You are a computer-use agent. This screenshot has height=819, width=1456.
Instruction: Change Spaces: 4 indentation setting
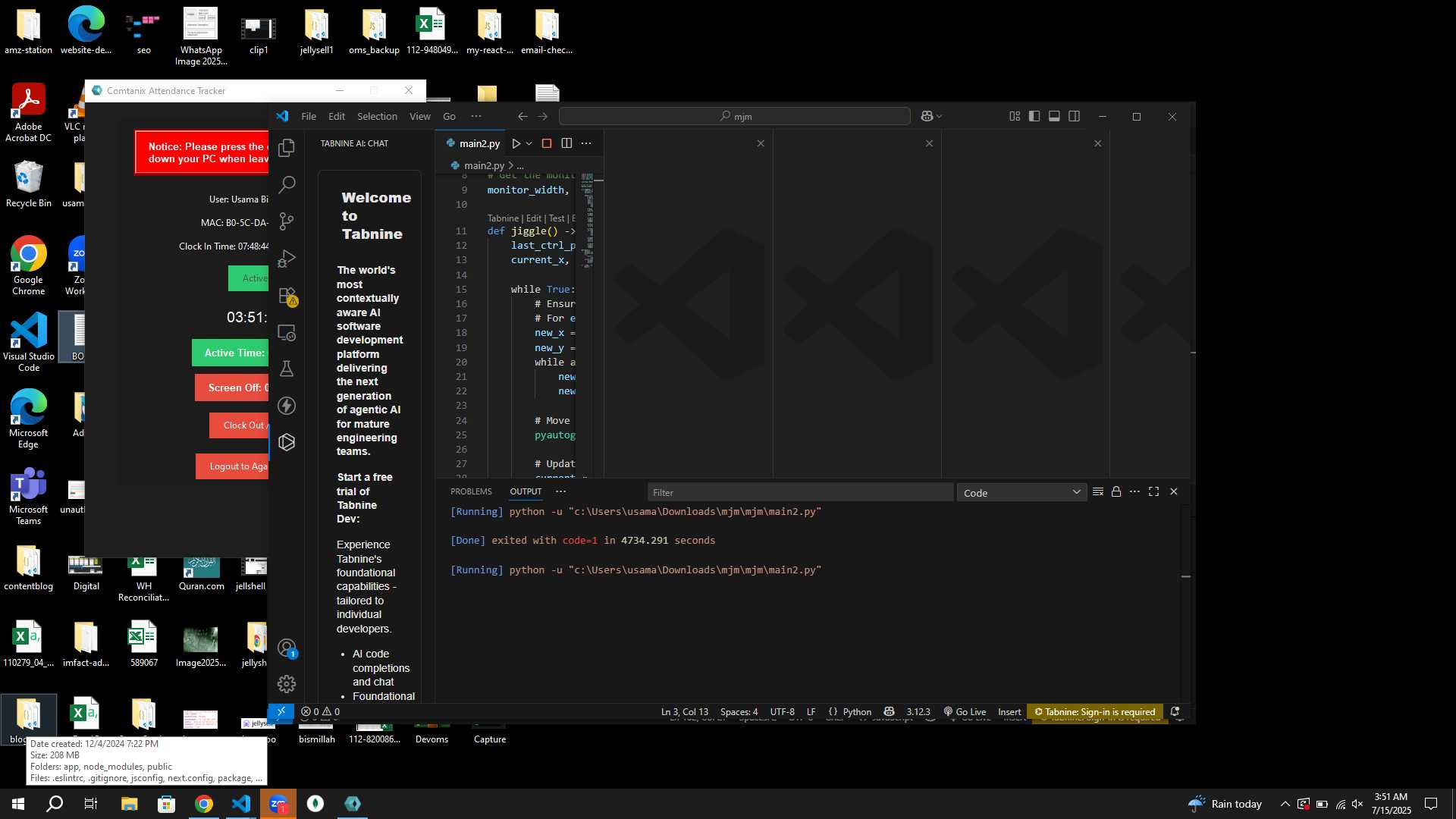(x=739, y=711)
